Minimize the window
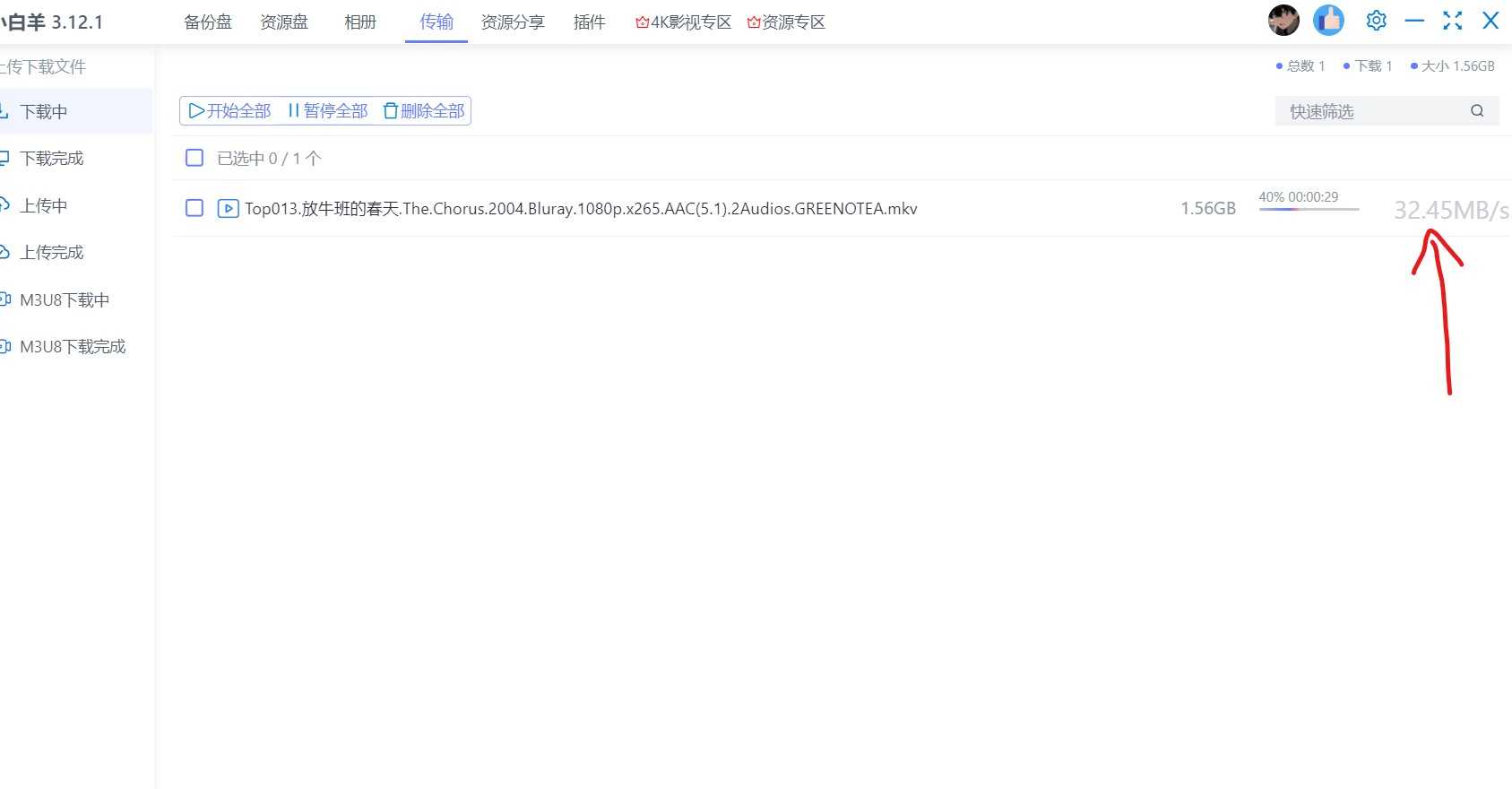The height and width of the screenshot is (789, 1512). point(1414,20)
